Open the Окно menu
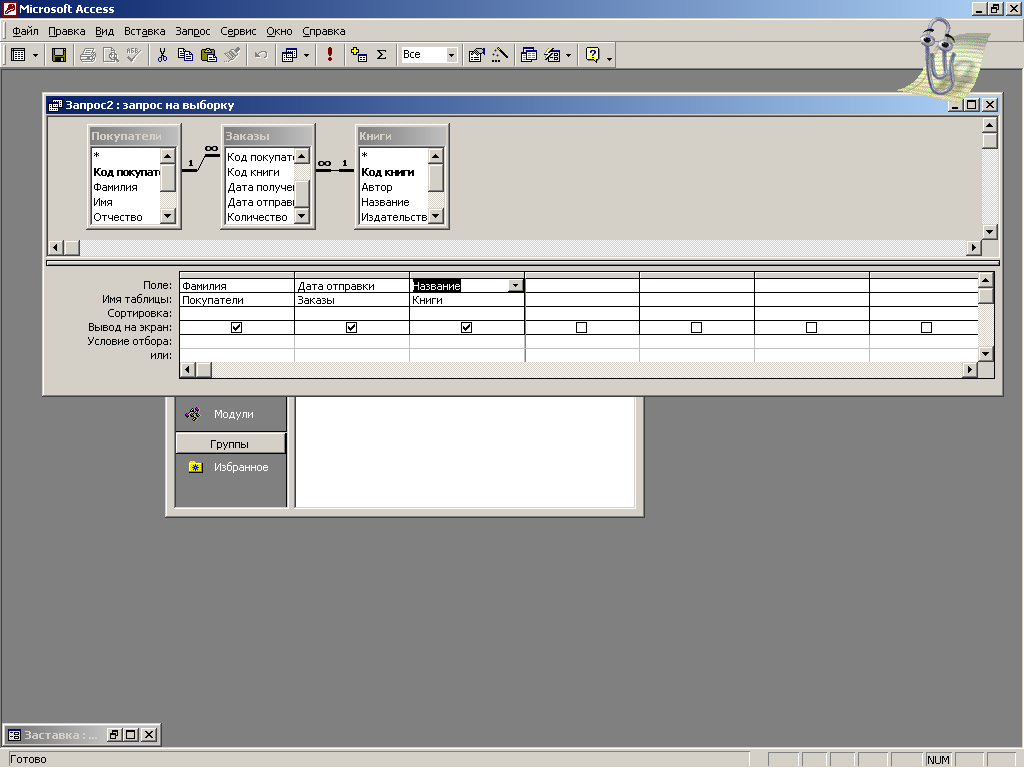Image resolution: width=1024 pixels, height=768 pixels. [x=279, y=31]
